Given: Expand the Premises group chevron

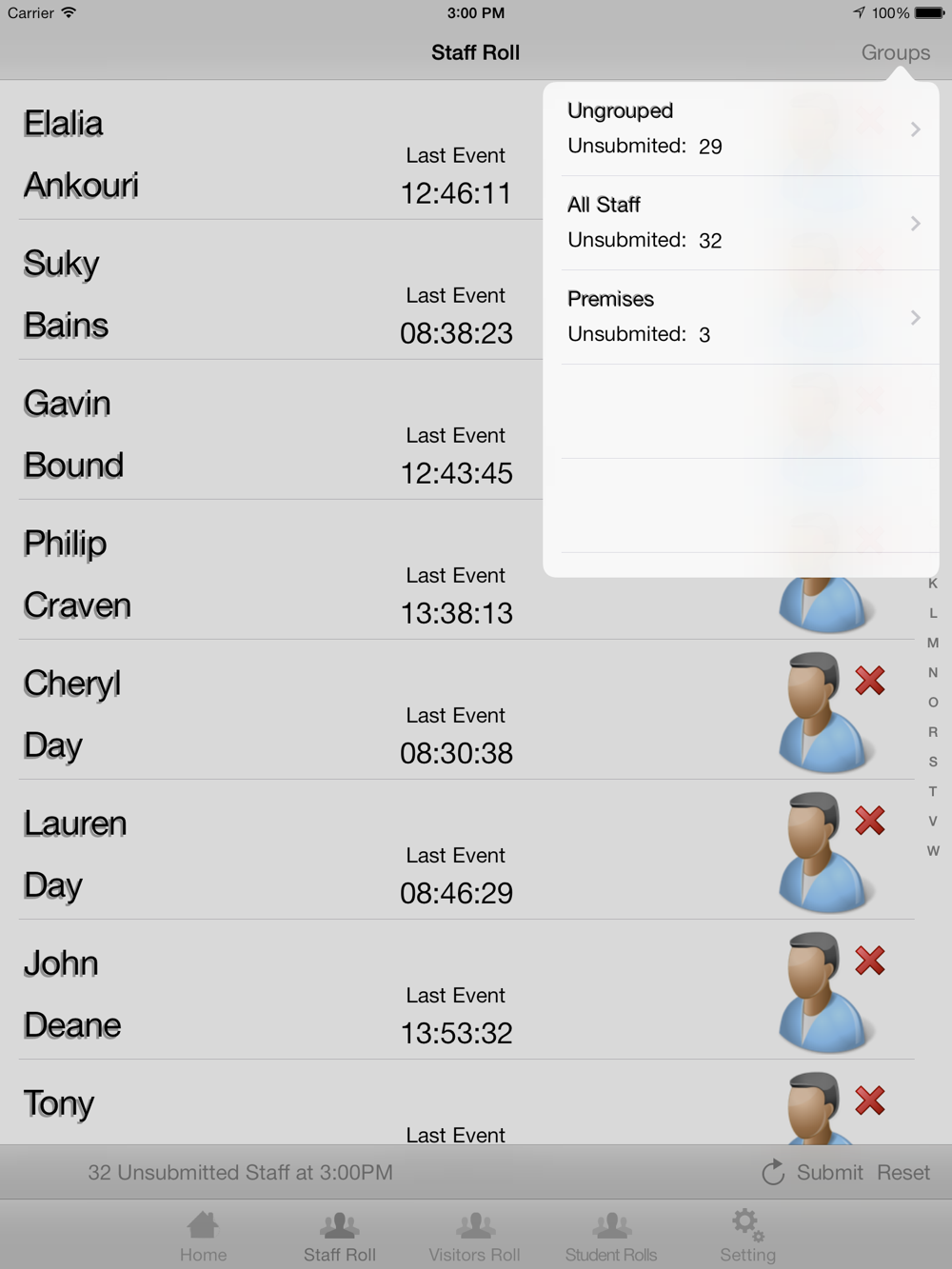Looking at the screenshot, I should click(x=915, y=318).
